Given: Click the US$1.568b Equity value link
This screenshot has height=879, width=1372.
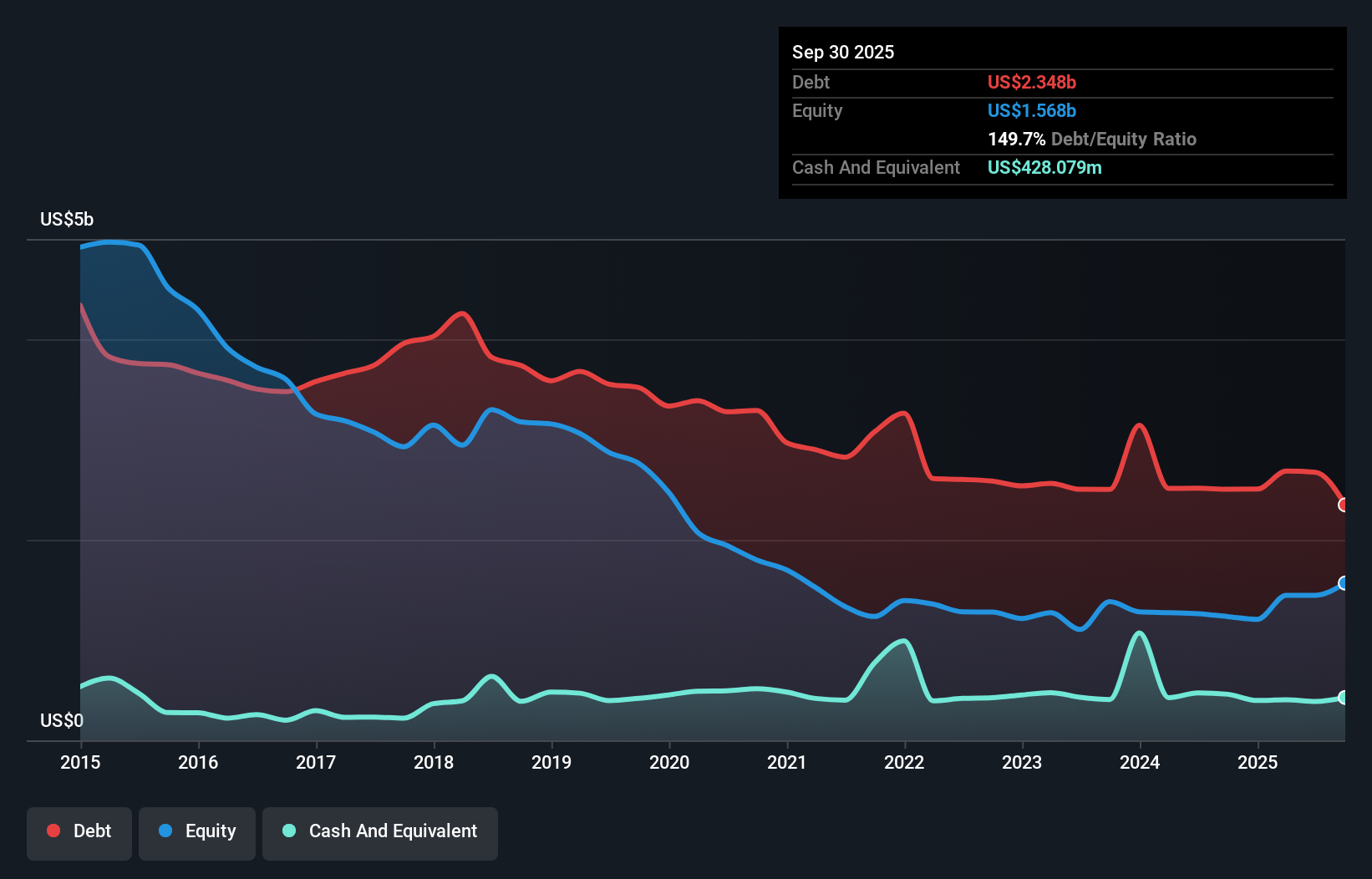Looking at the screenshot, I should (x=1032, y=110).
